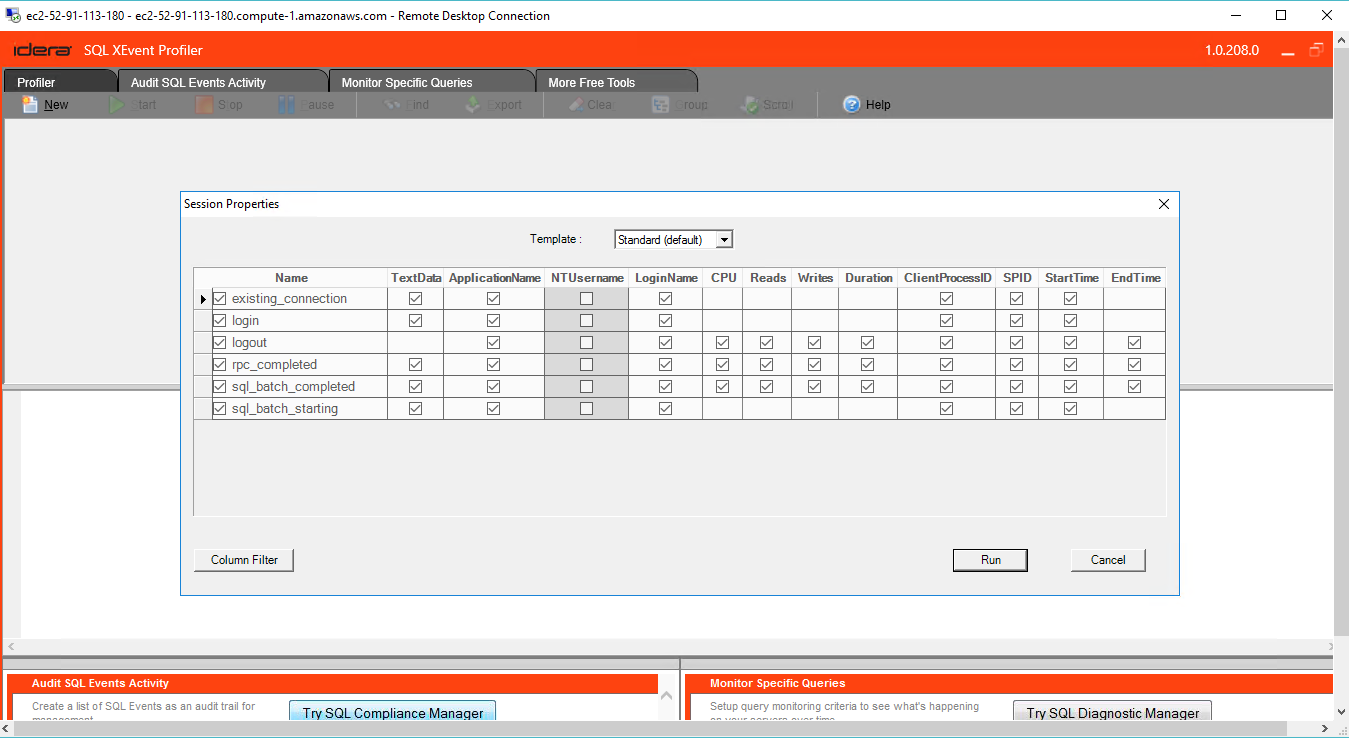Viewport: 1349px width, 738px height.
Task: Uncheck CPU for rpc_completed
Action: point(722,364)
